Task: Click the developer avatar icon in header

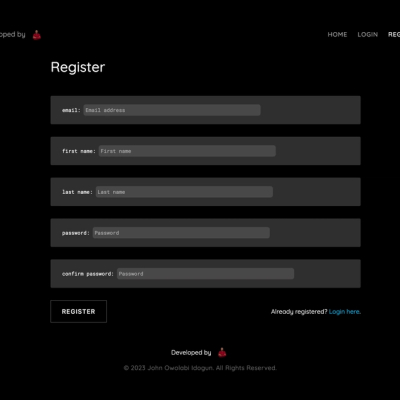Action: [x=37, y=35]
